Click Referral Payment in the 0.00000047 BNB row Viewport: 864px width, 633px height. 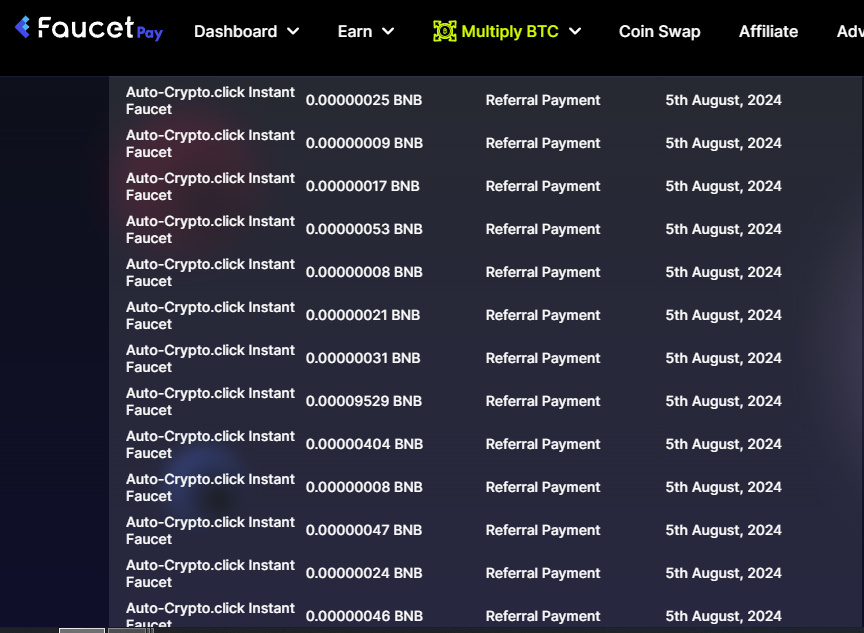pos(543,530)
